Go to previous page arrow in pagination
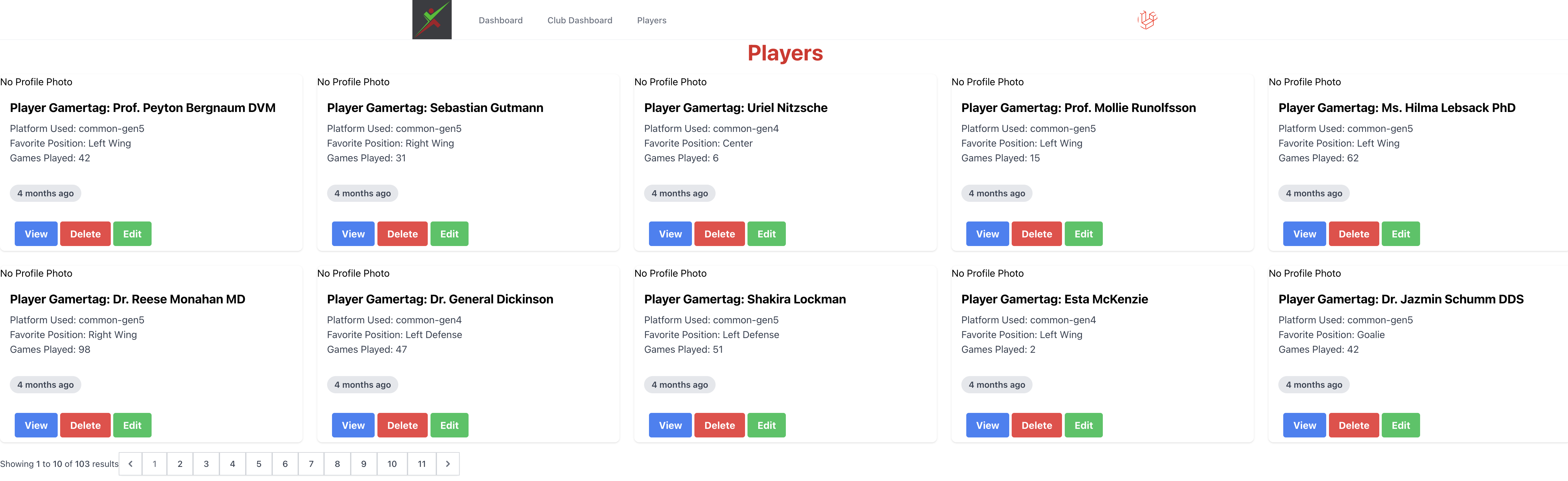 tap(130, 464)
